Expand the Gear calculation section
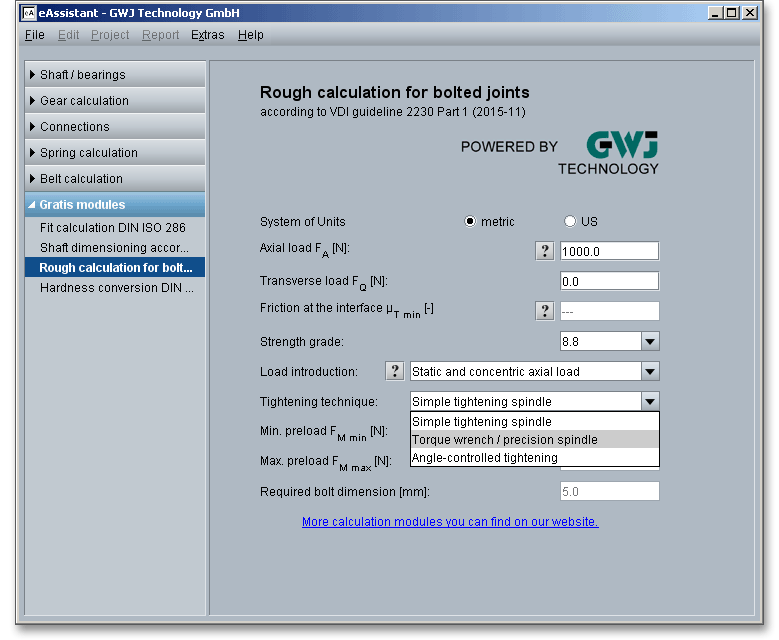The width and height of the screenshot is (779, 640). click(x=115, y=101)
